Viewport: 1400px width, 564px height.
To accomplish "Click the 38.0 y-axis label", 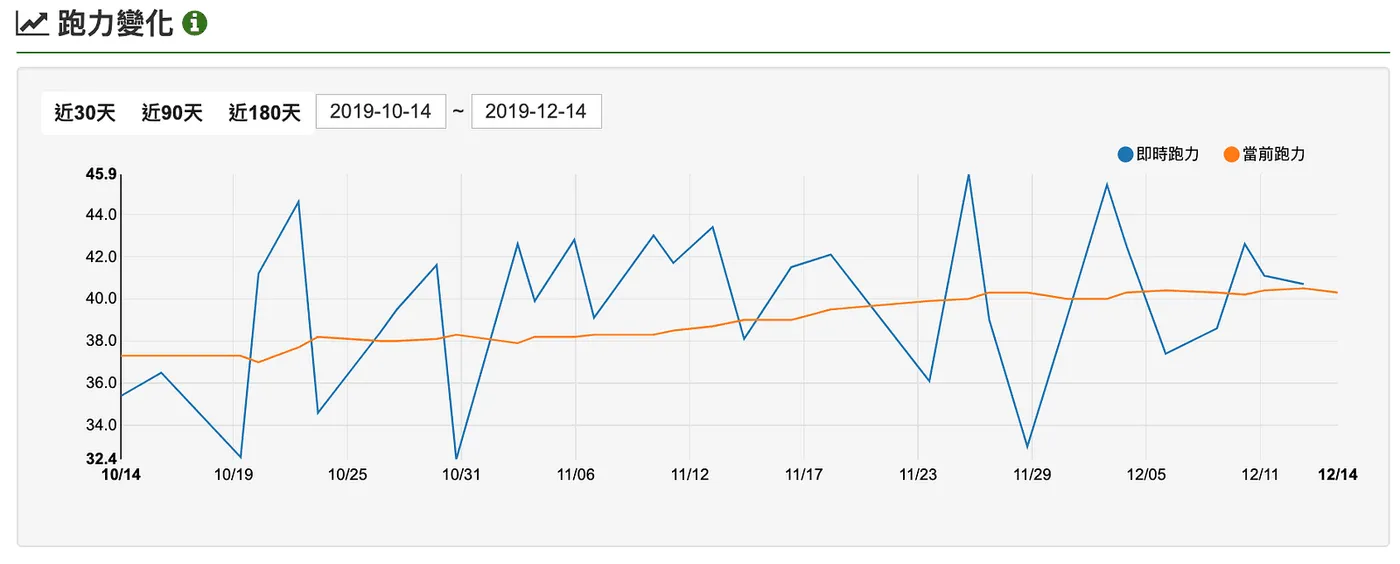I will click(x=102, y=341).
